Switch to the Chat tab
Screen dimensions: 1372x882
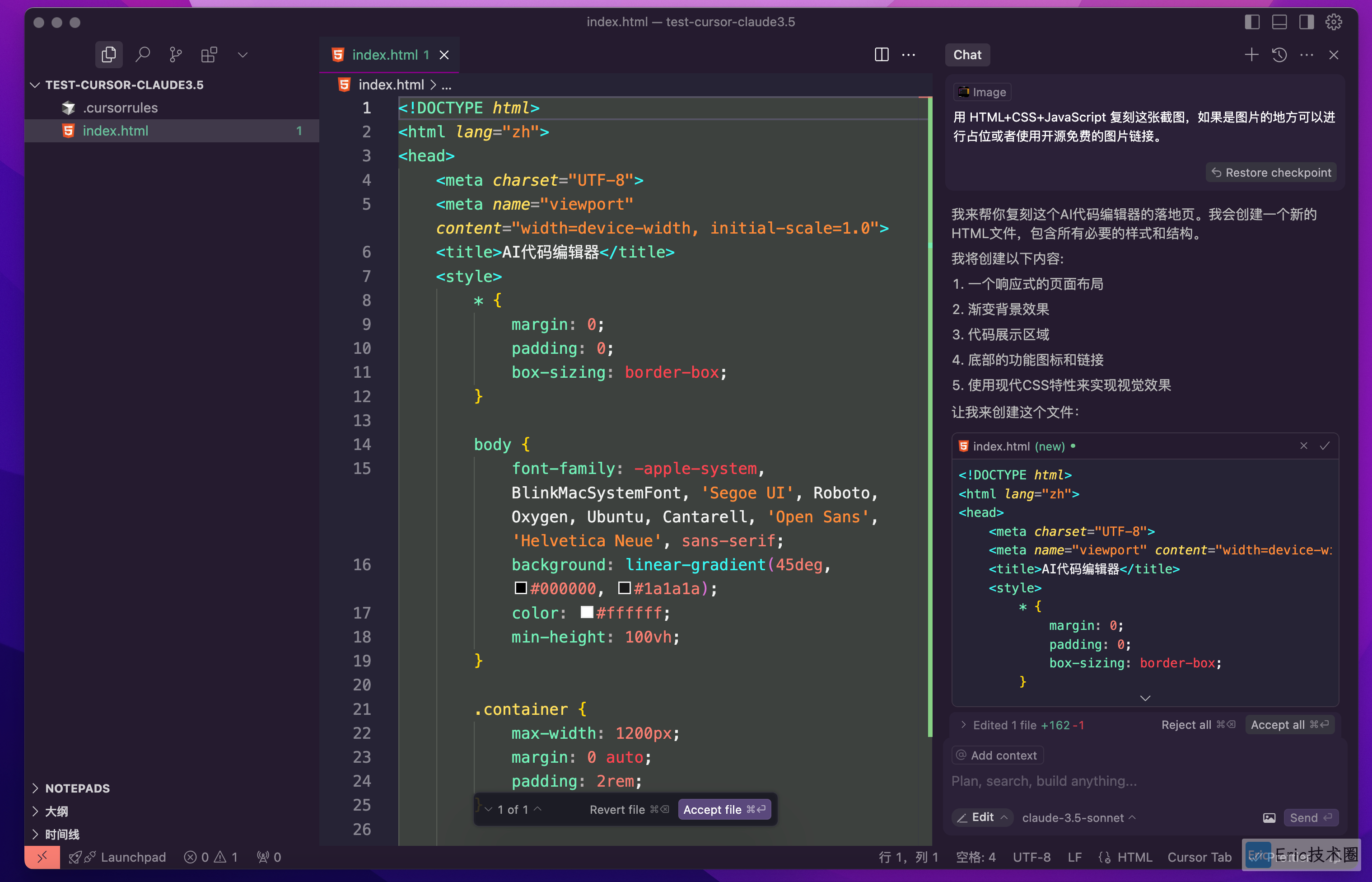967,55
